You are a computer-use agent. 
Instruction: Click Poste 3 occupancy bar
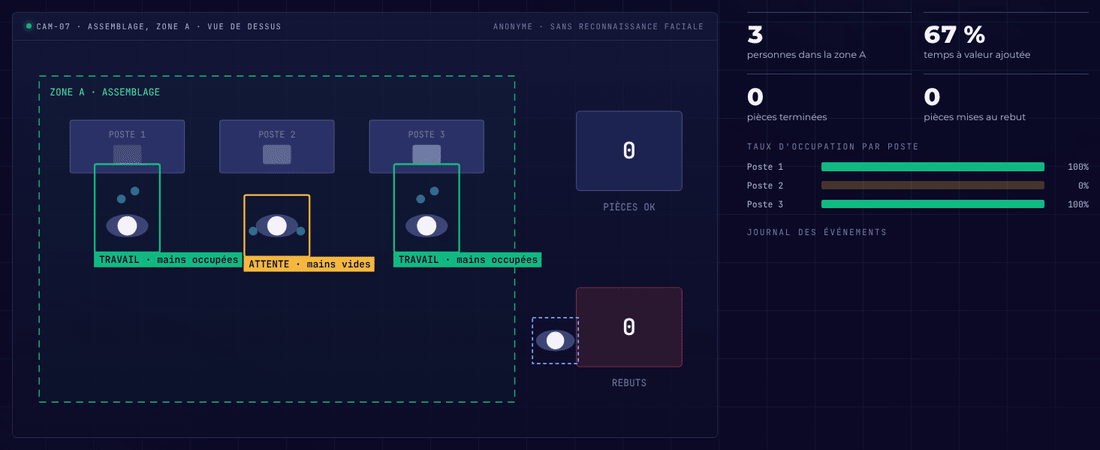point(933,204)
